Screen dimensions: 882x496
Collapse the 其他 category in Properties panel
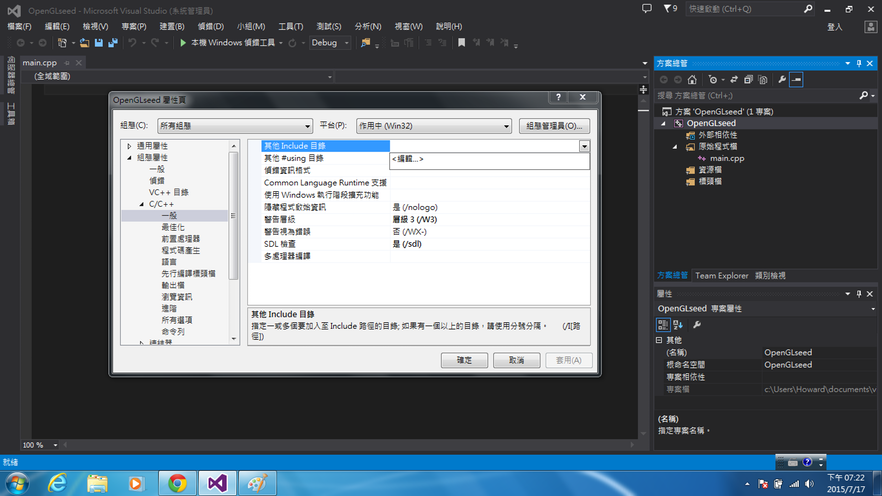(x=659, y=340)
